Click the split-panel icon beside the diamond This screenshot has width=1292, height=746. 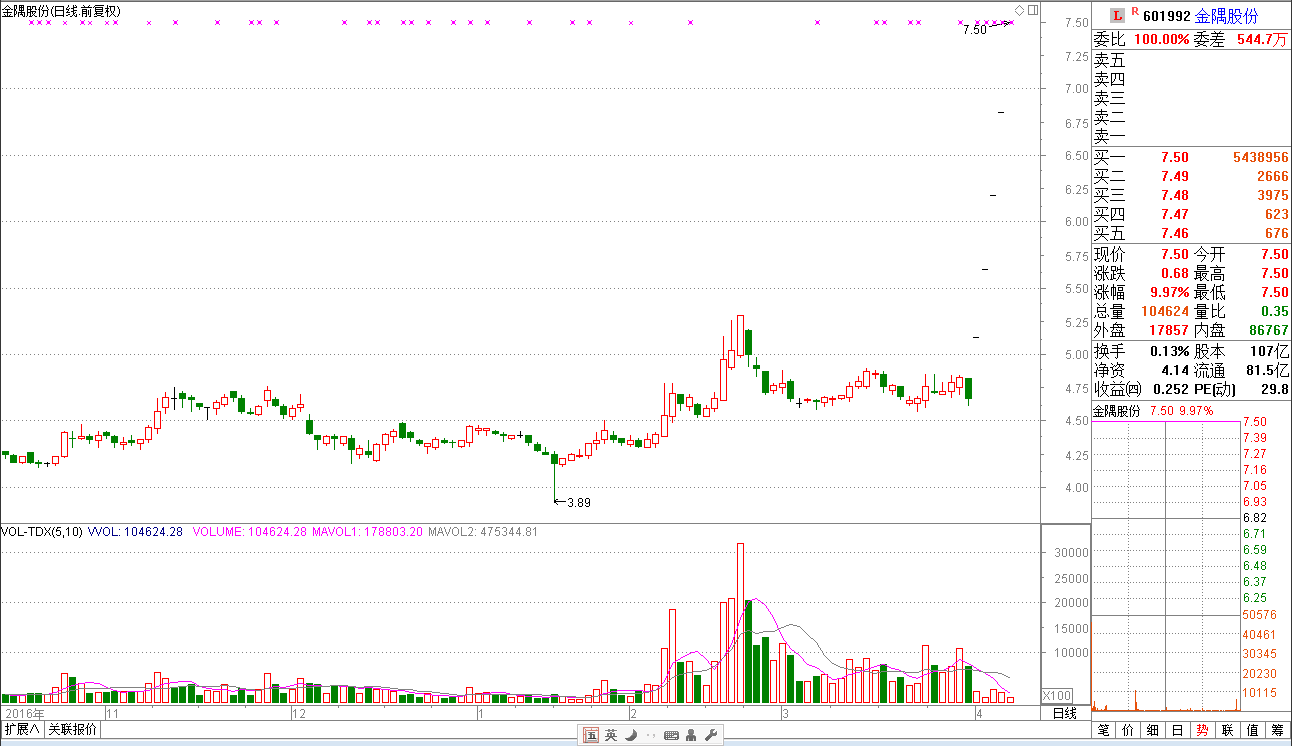pyautogui.click(x=1033, y=10)
